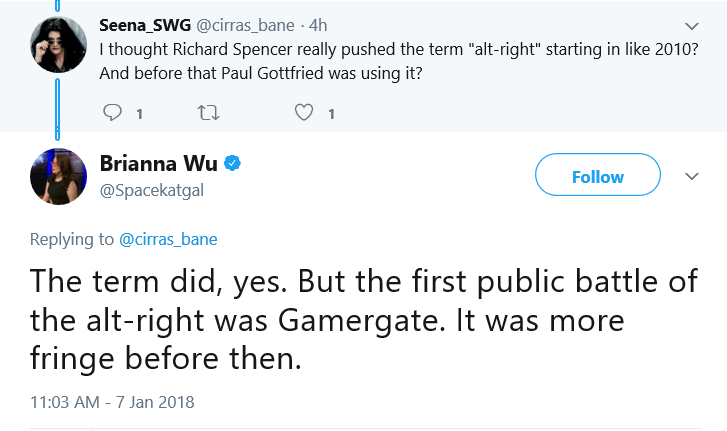Open the 4h timestamp link

pos(318,25)
